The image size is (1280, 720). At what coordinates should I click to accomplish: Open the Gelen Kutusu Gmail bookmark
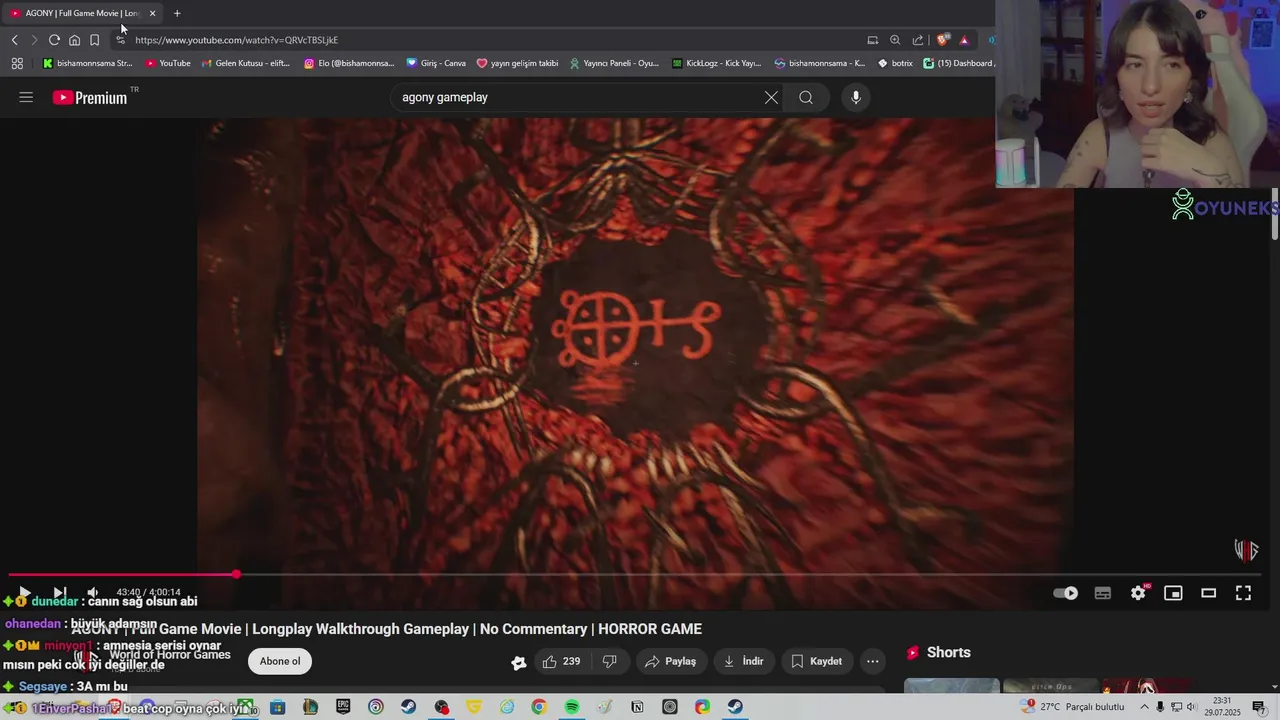[246, 63]
